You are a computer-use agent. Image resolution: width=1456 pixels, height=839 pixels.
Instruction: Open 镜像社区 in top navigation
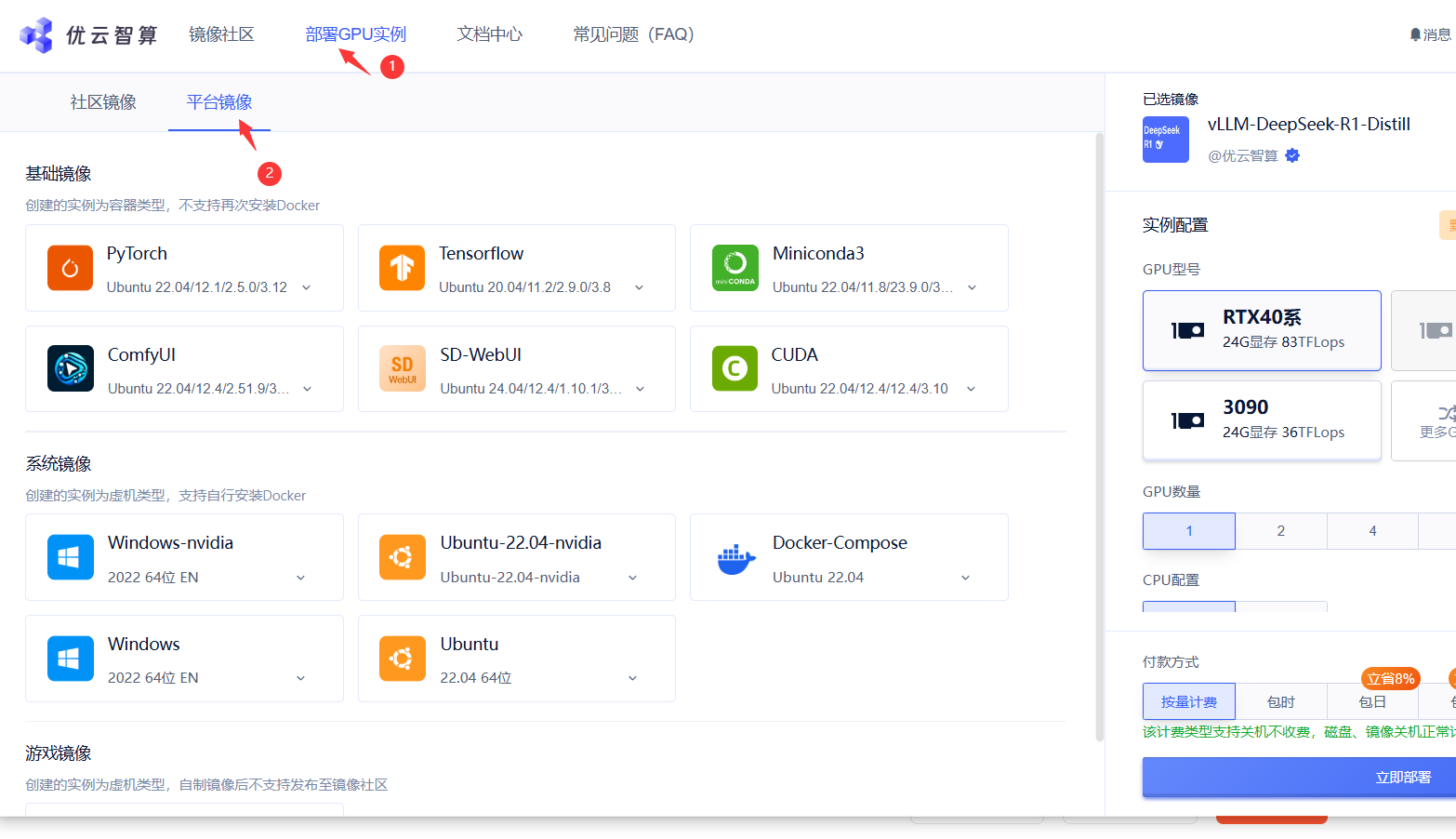[x=221, y=34]
